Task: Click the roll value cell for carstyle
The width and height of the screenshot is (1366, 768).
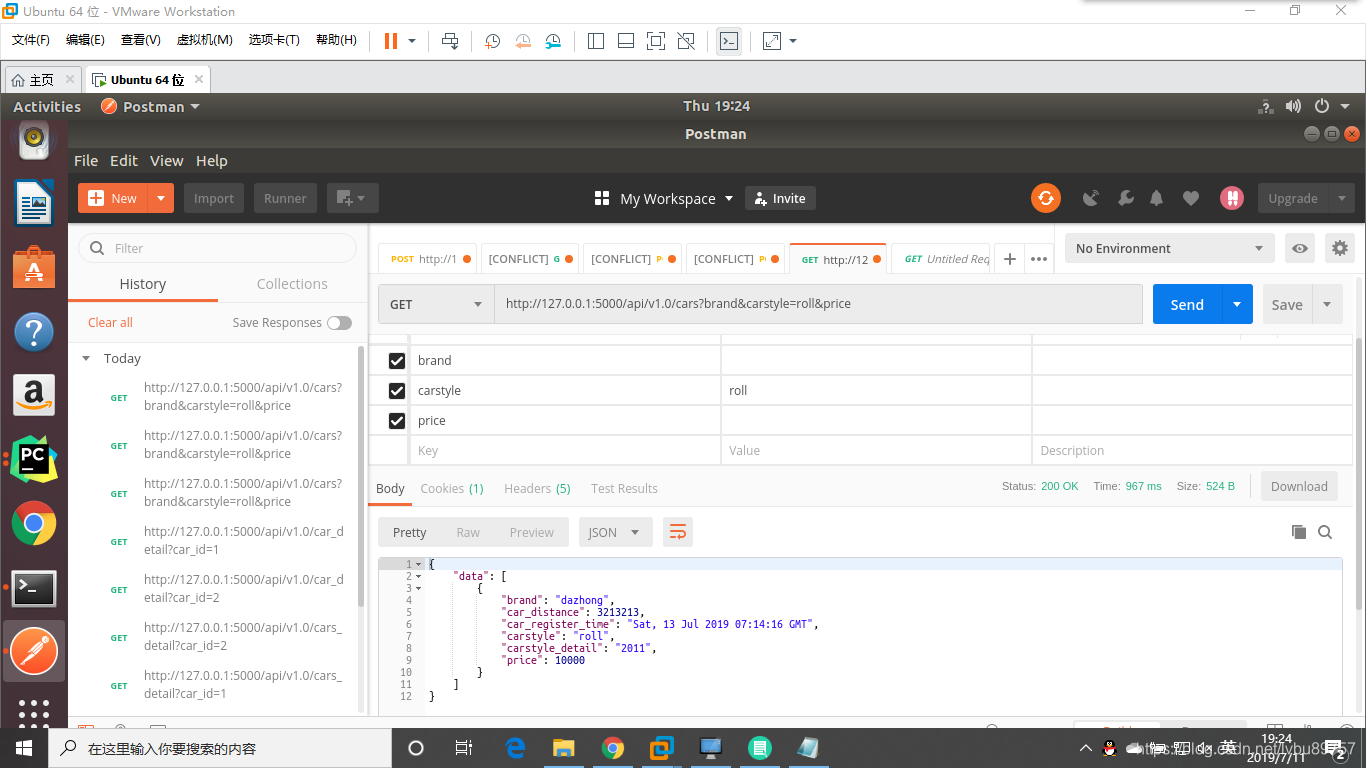Action: [x=875, y=391]
